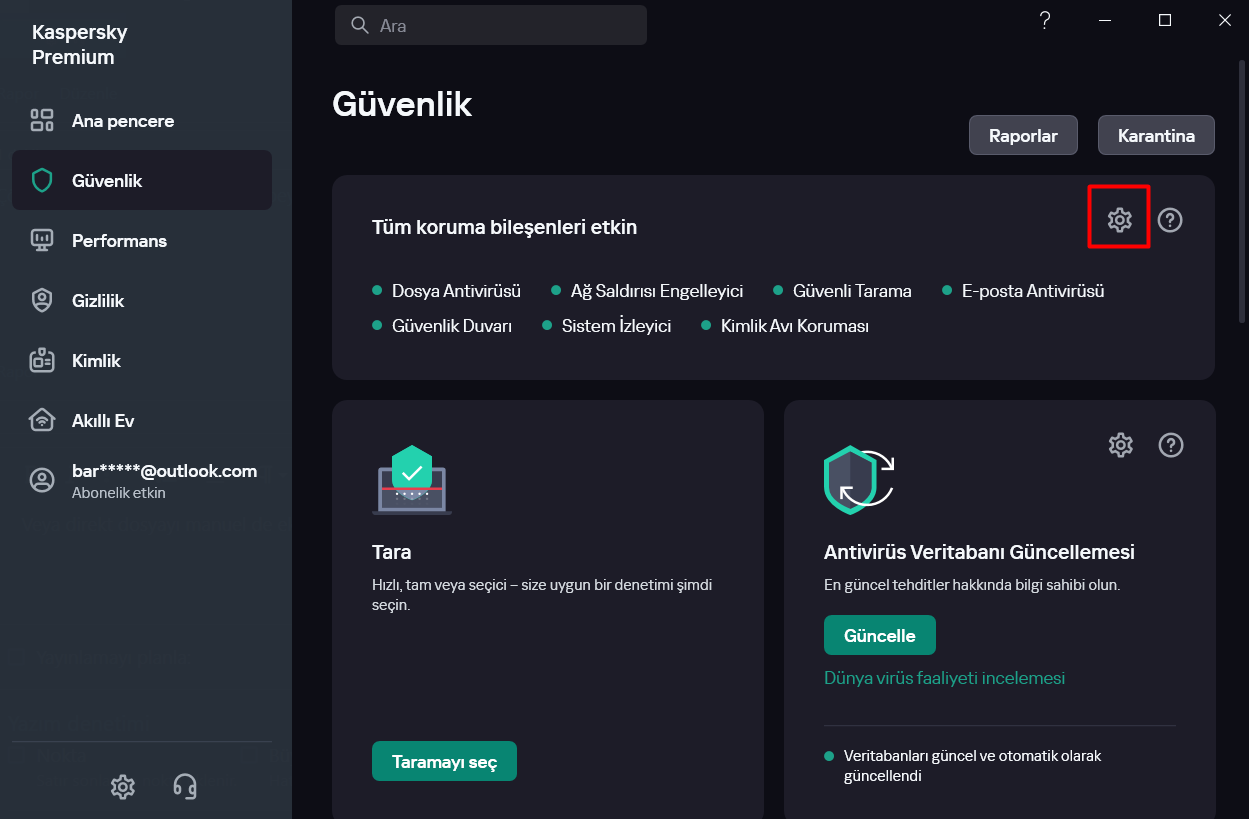
Task: Click E-posta Antivirüsü component
Action: (x=1023, y=291)
